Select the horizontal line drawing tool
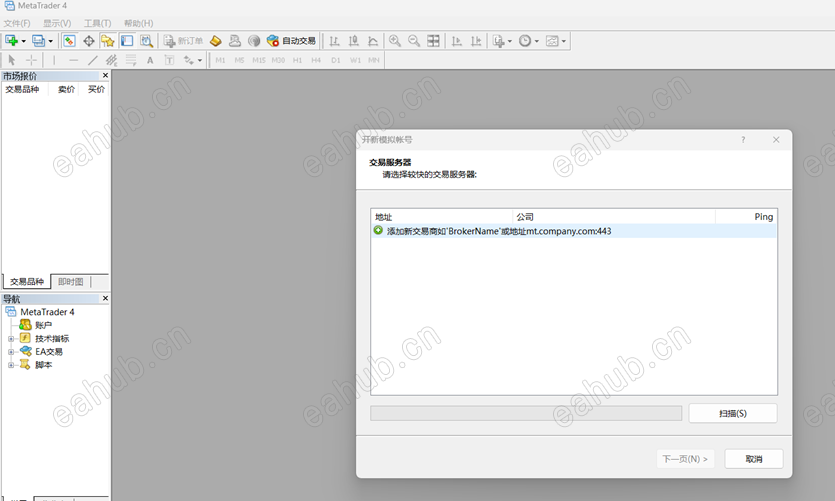Viewport: 835px width, 501px height. (73, 60)
